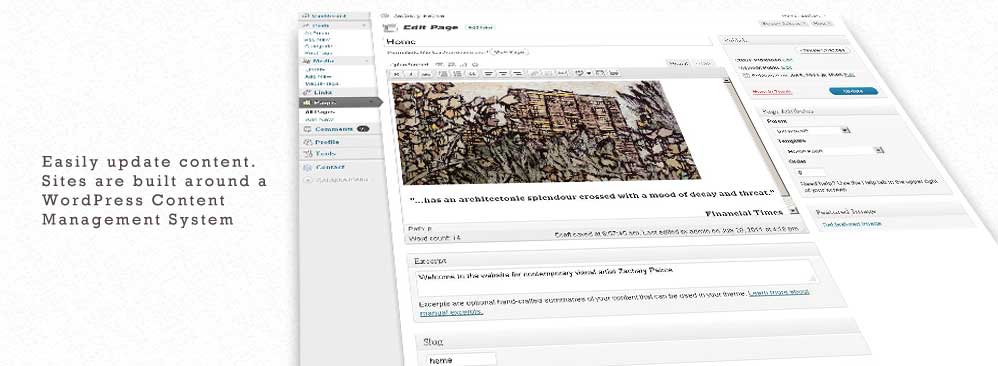Toggle bold formatting in editor toolbar
This screenshot has height=366, width=998.
397,74
